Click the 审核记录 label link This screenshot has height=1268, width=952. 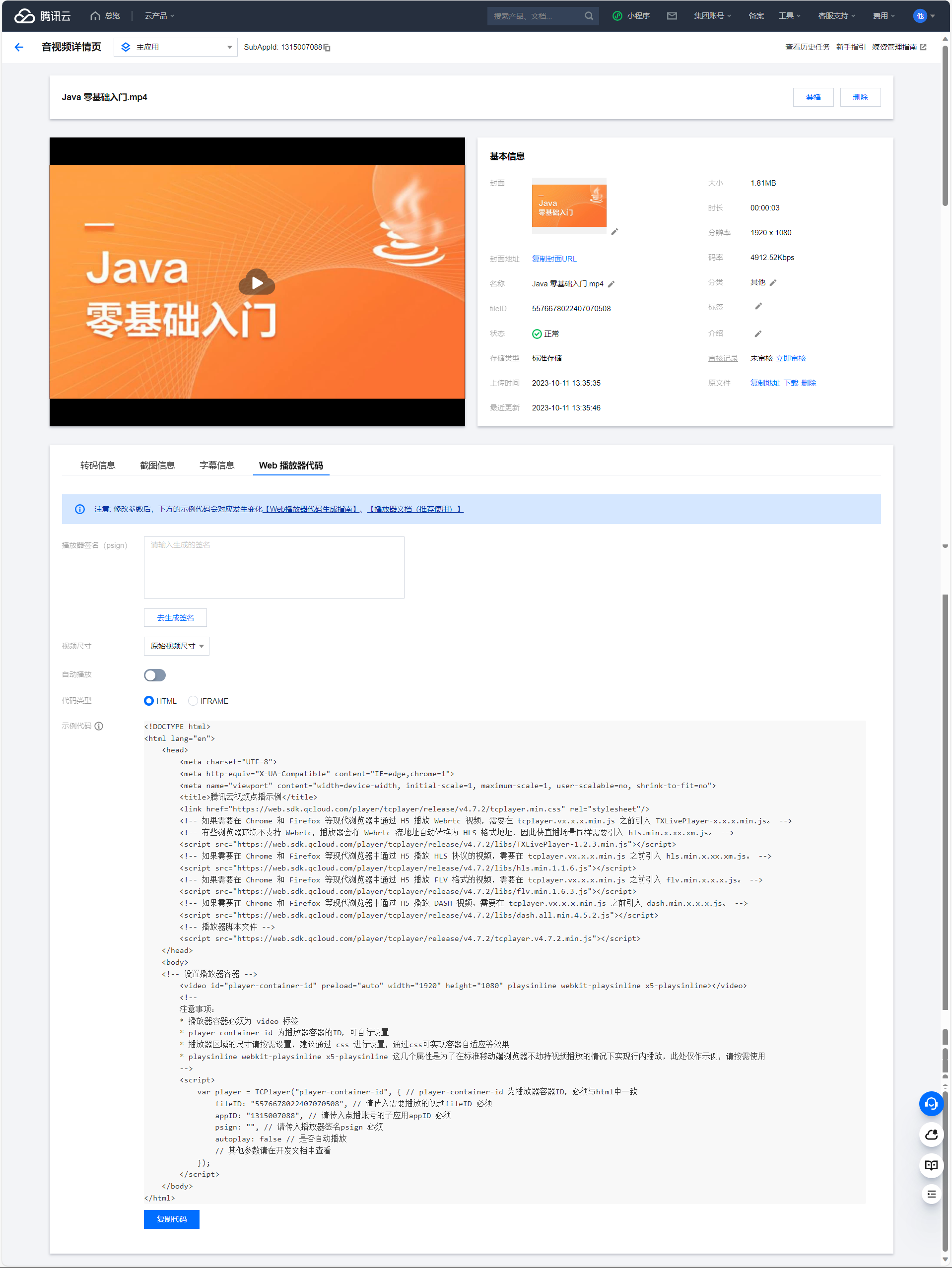pyautogui.click(x=723, y=358)
